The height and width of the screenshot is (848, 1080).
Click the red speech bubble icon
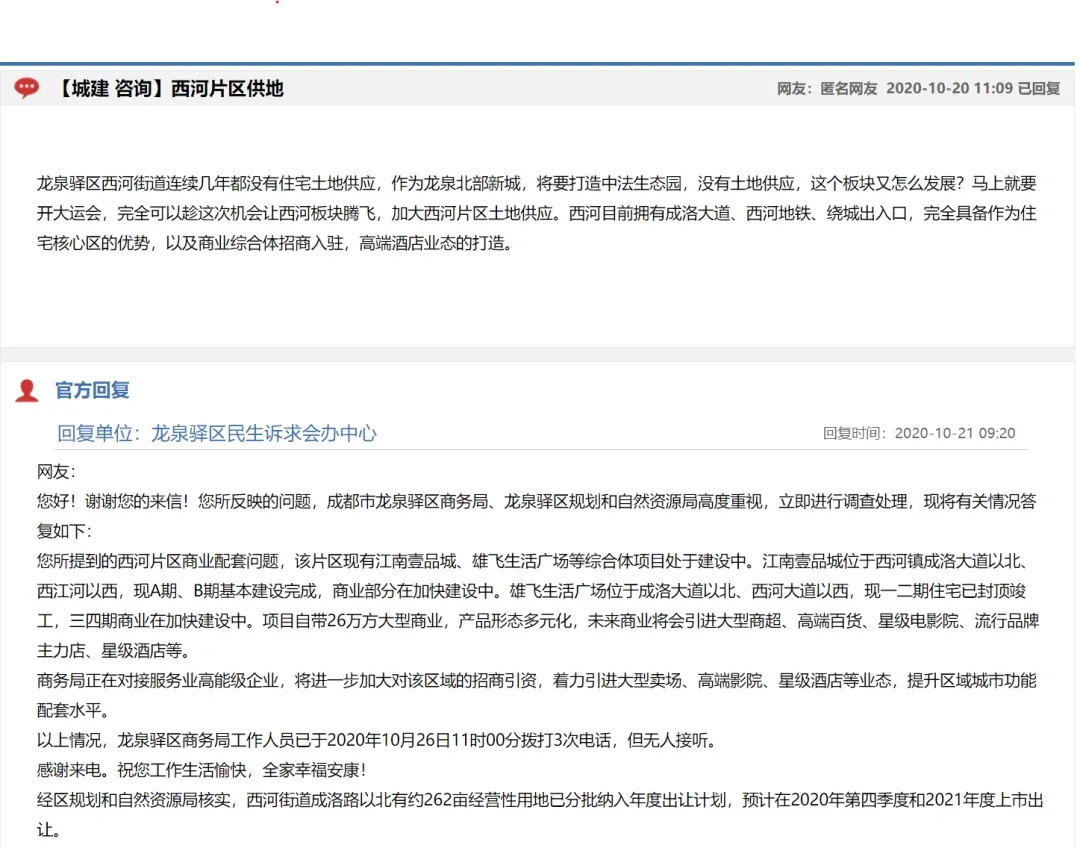pos(27,87)
